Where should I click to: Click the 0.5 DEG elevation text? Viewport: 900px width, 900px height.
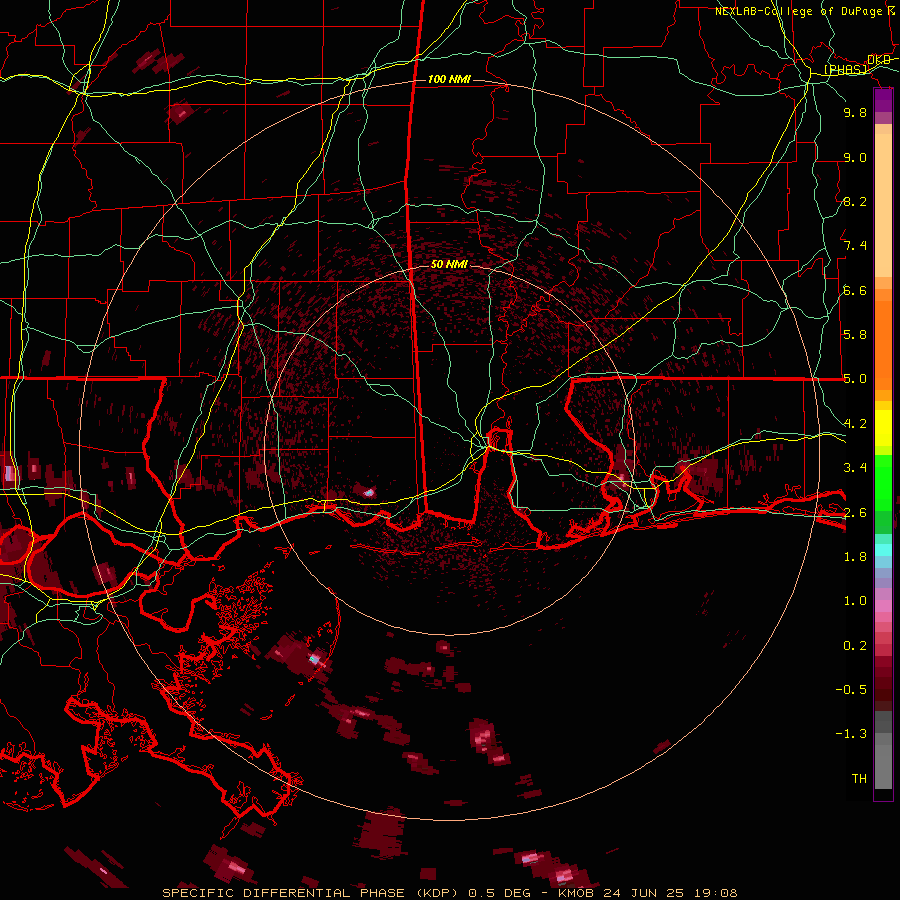point(499,893)
